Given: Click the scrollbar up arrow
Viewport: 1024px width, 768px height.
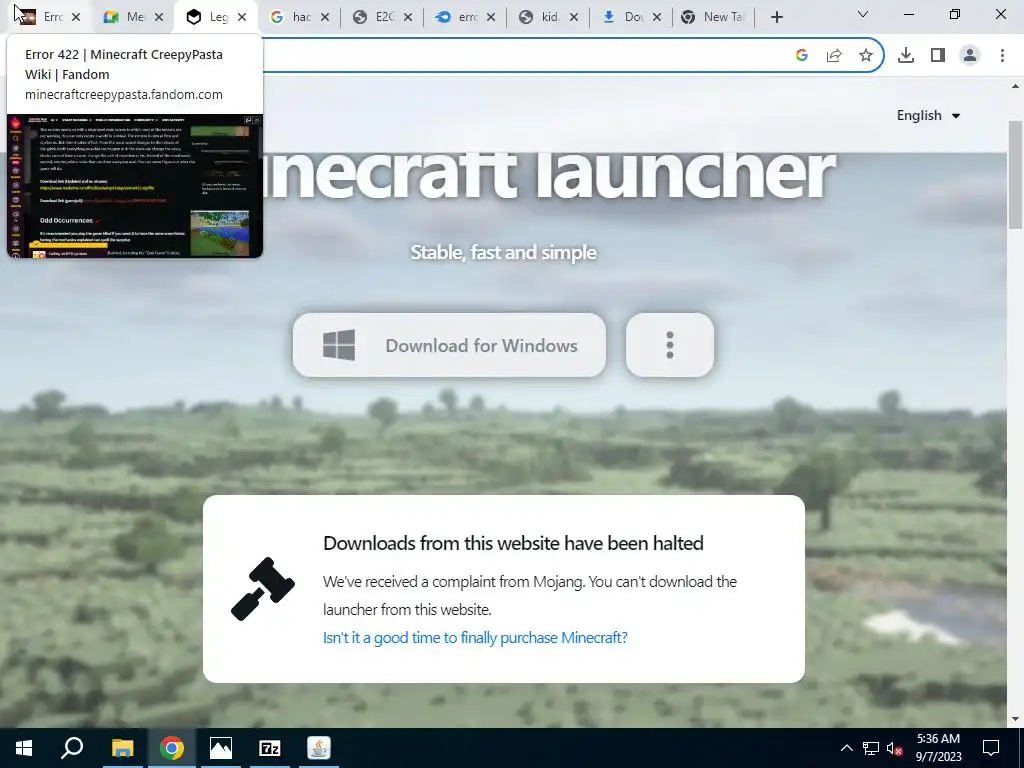Looking at the screenshot, I should click(x=1015, y=86).
